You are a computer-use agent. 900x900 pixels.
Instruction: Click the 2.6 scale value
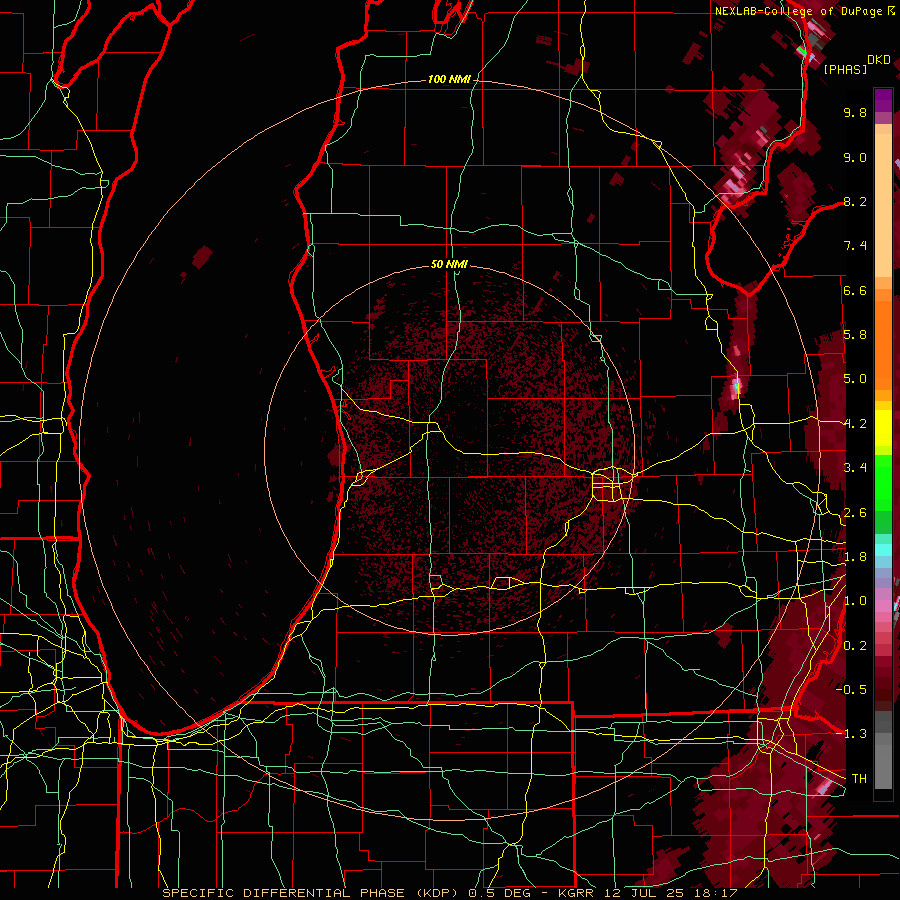855,513
